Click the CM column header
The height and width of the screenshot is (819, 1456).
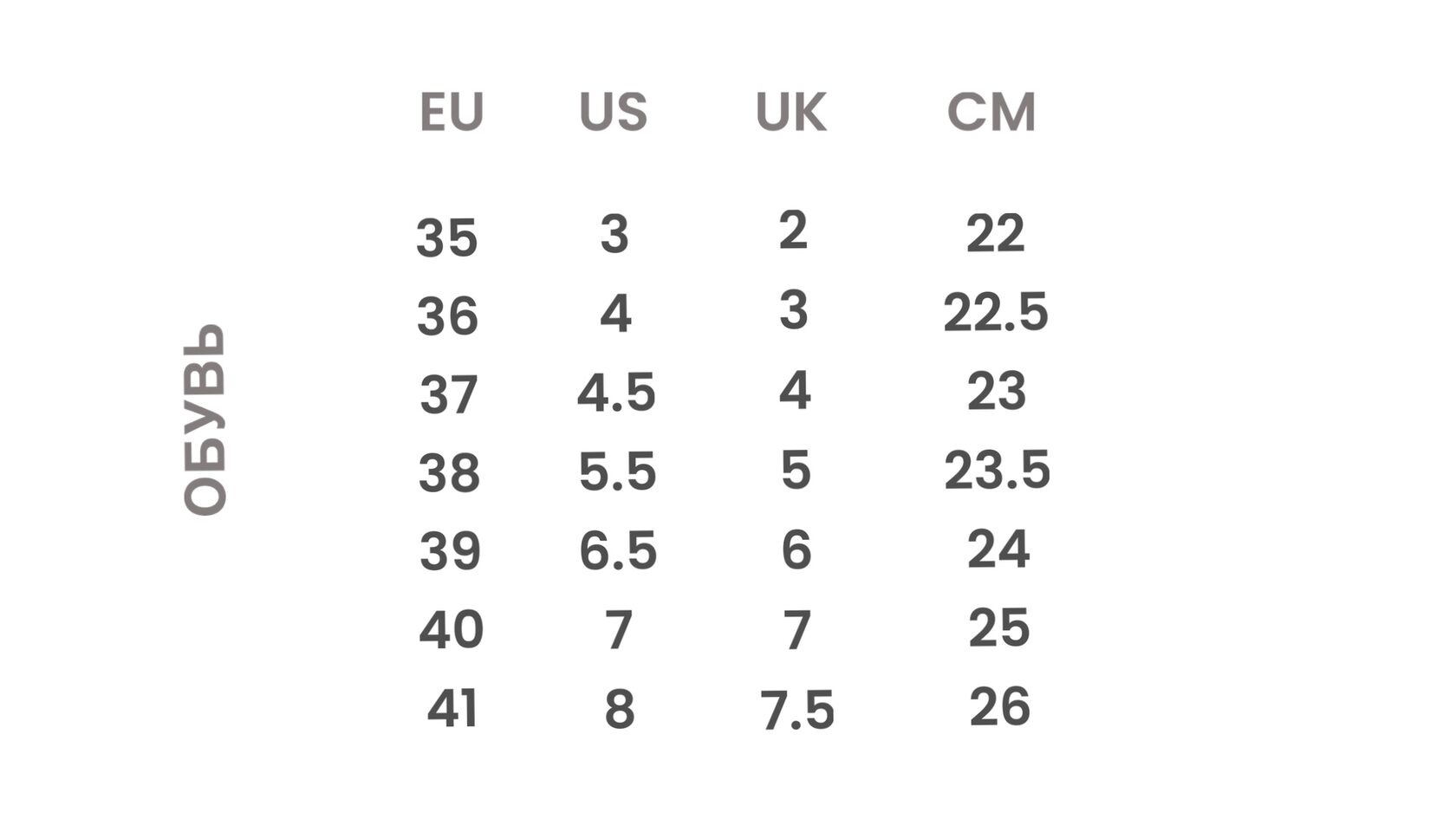pyautogui.click(x=991, y=112)
